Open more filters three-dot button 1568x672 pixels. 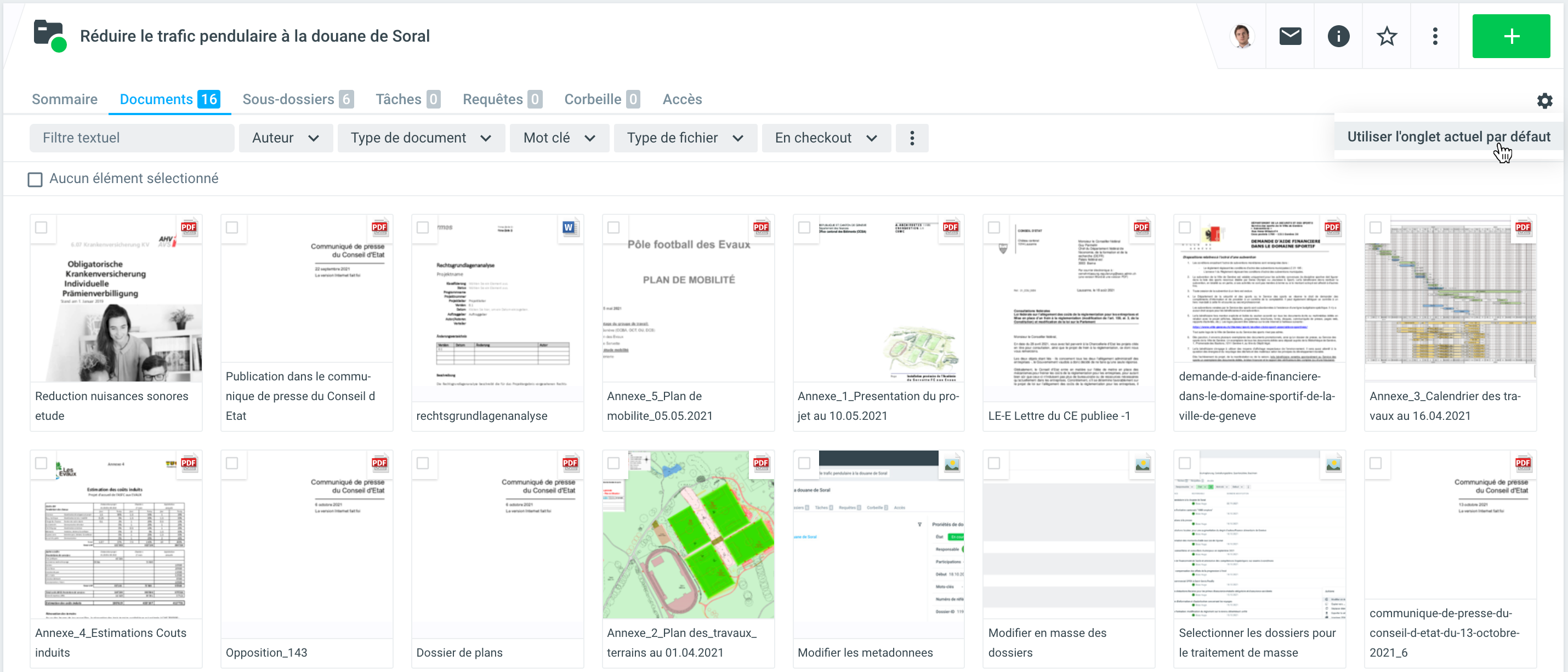click(x=911, y=138)
